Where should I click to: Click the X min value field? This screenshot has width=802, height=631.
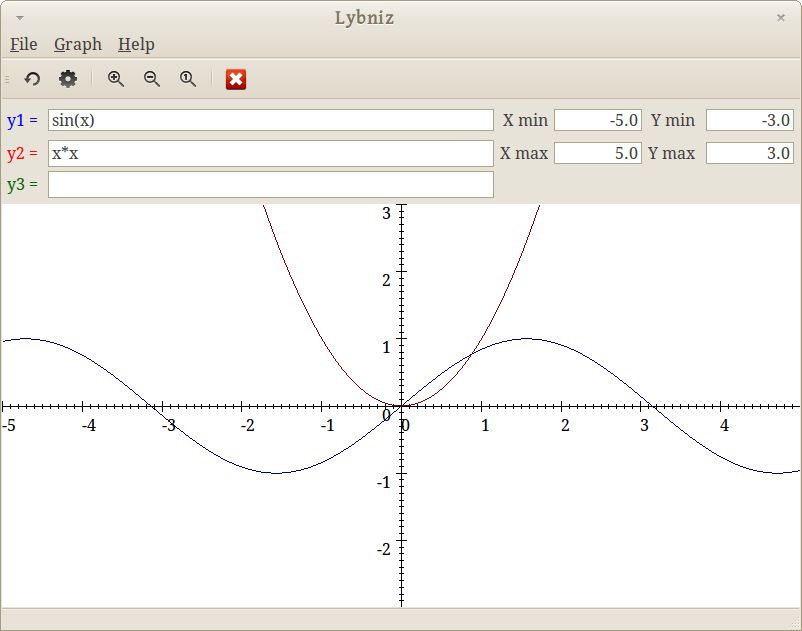(597, 120)
